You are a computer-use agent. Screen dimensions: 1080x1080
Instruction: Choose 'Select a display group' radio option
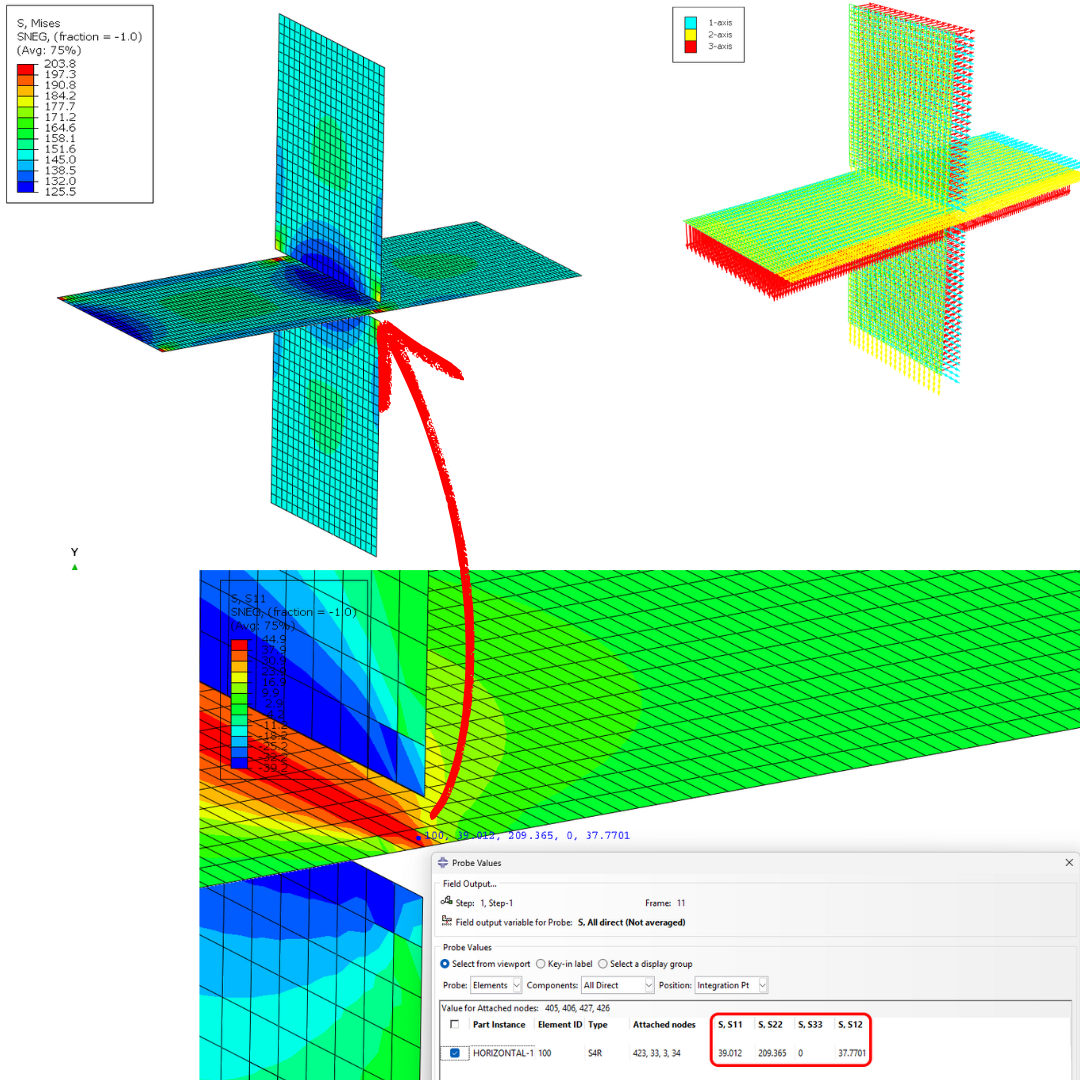[603, 964]
